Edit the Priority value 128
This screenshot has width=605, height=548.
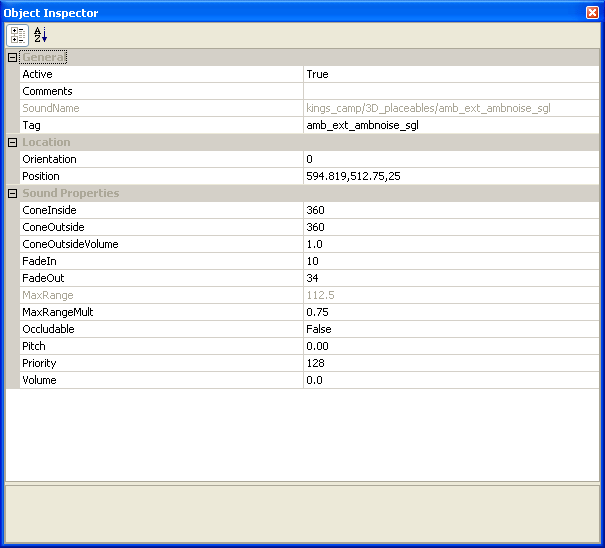(451, 364)
